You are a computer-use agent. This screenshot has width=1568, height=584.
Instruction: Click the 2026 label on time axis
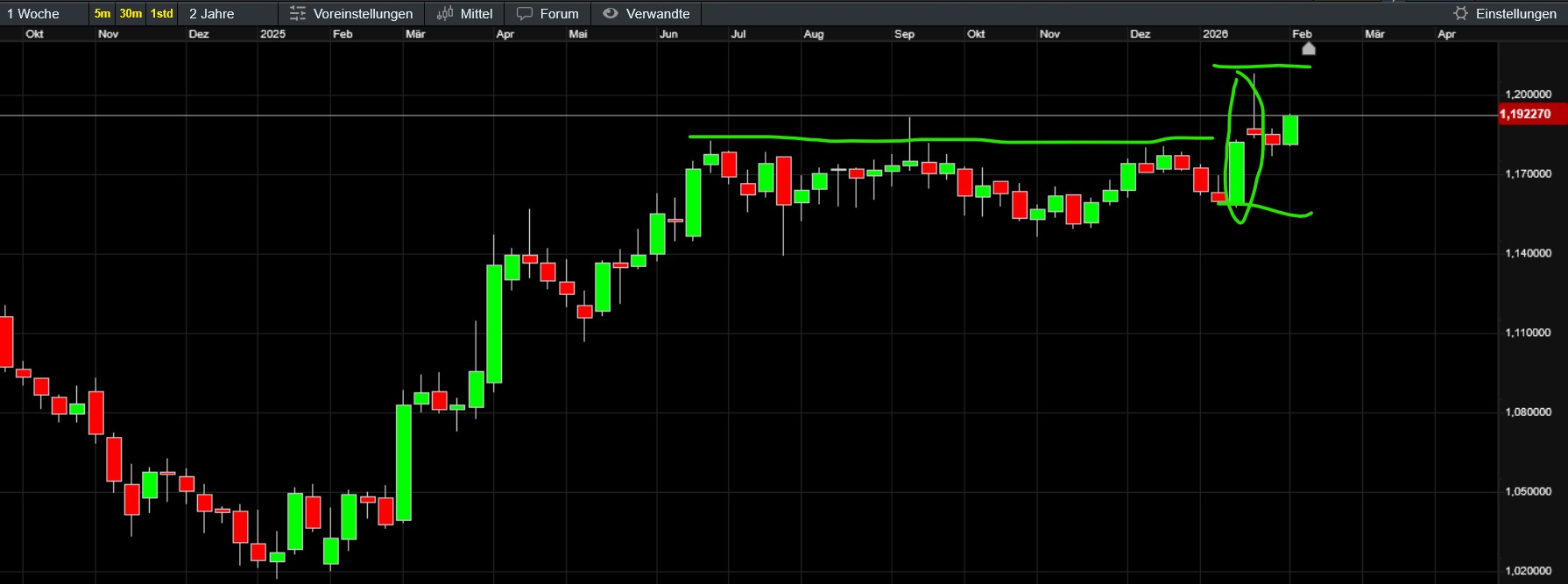tap(1215, 34)
